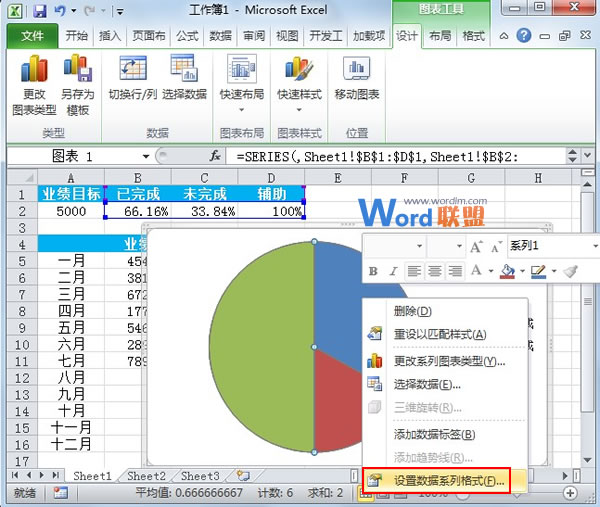The width and height of the screenshot is (600, 507).
Task: Open the Sheet3 worksheet tab
Action: 200,476
